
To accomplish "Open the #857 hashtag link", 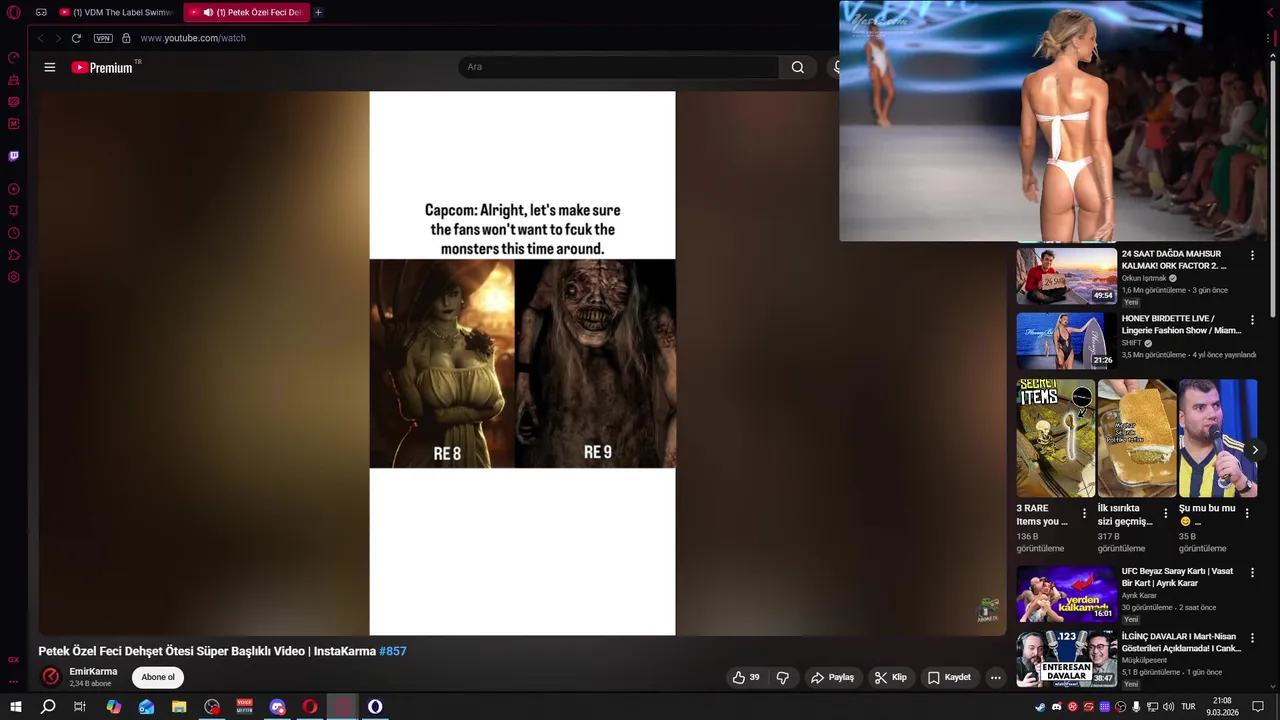I will [x=393, y=651].
